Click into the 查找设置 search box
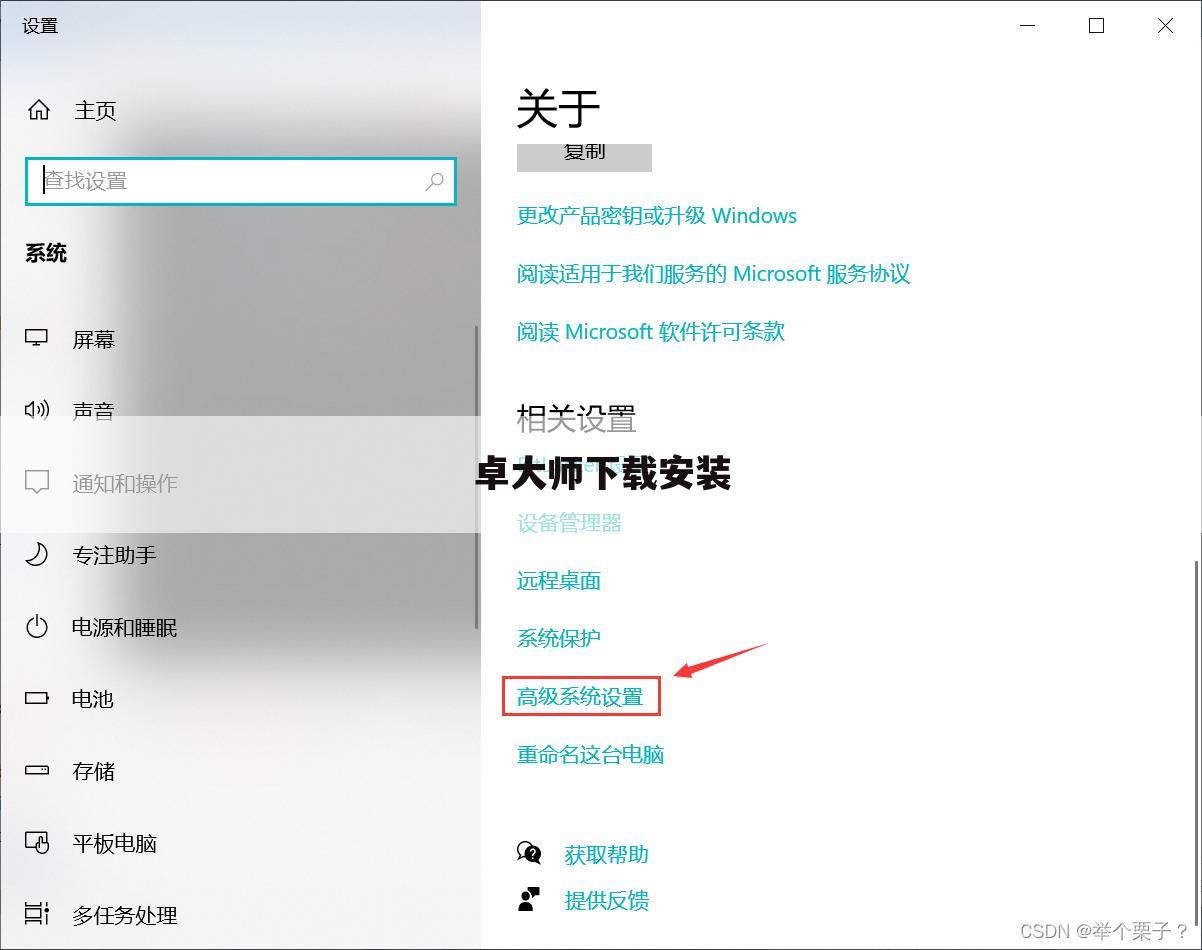Image resolution: width=1202 pixels, height=950 pixels. tap(241, 181)
